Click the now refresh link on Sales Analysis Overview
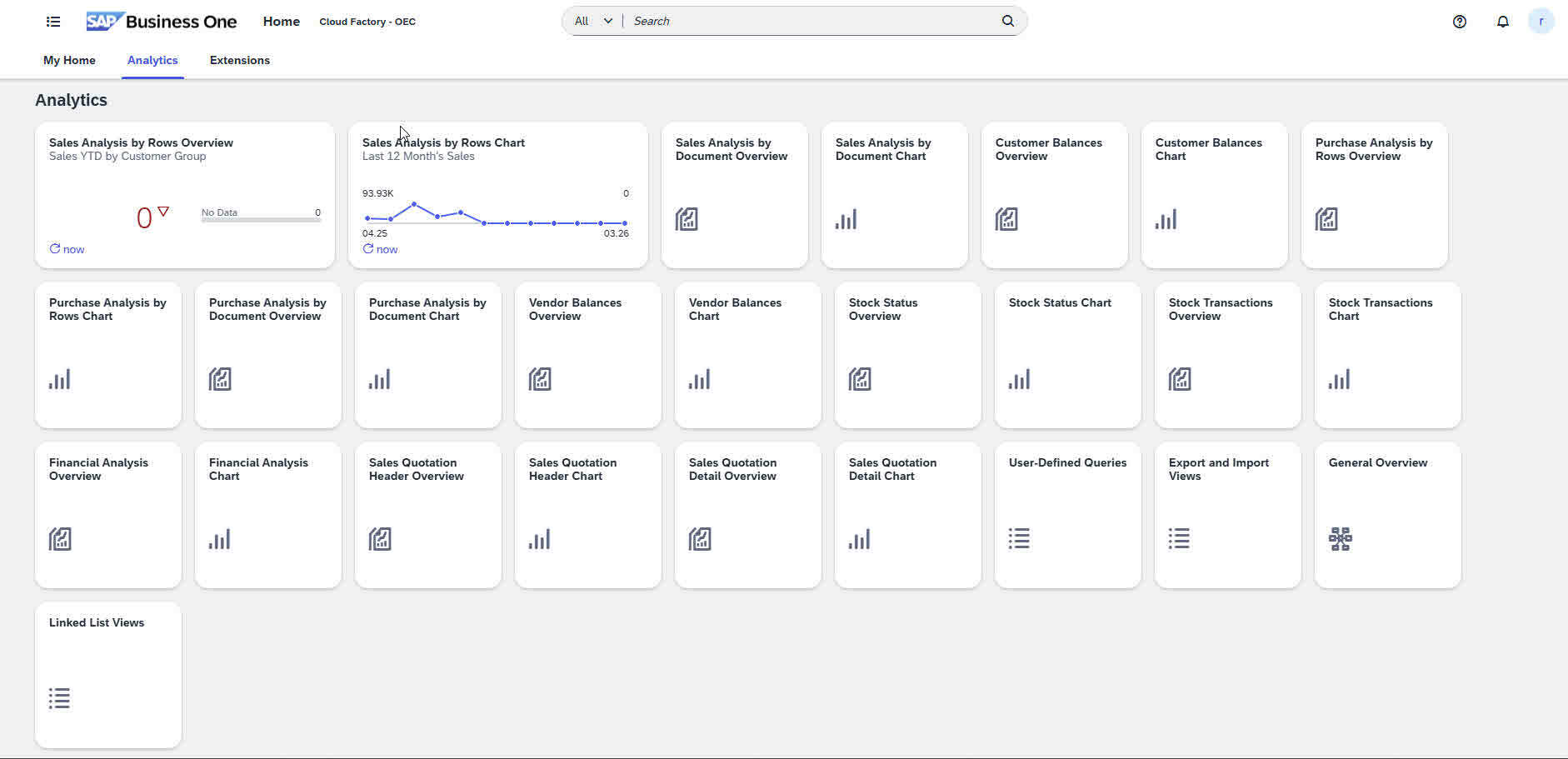The height and width of the screenshot is (759, 1568). tap(67, 248)
